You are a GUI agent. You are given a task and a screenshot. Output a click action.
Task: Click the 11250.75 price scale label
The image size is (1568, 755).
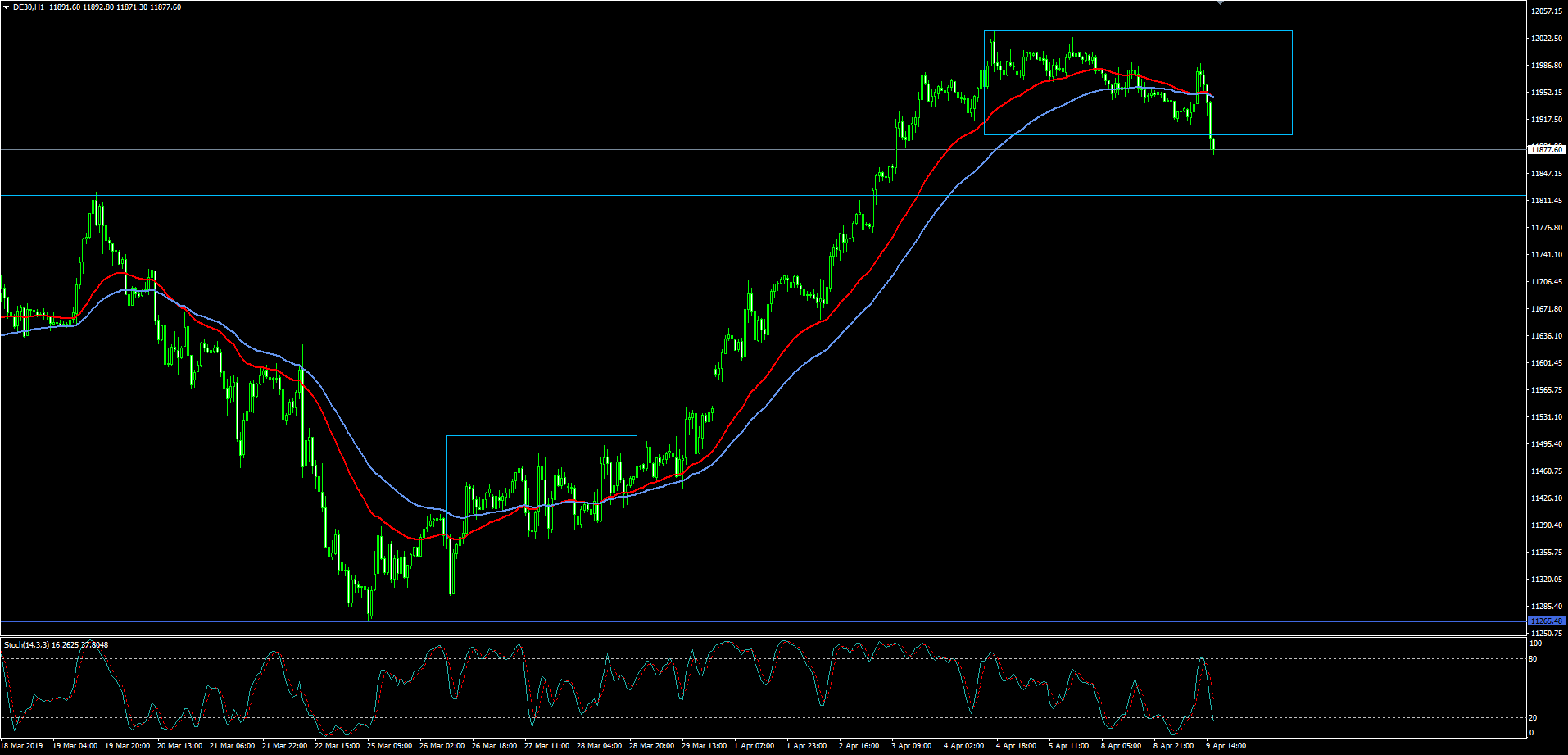pyautogui.click(x=1546, y=634)
